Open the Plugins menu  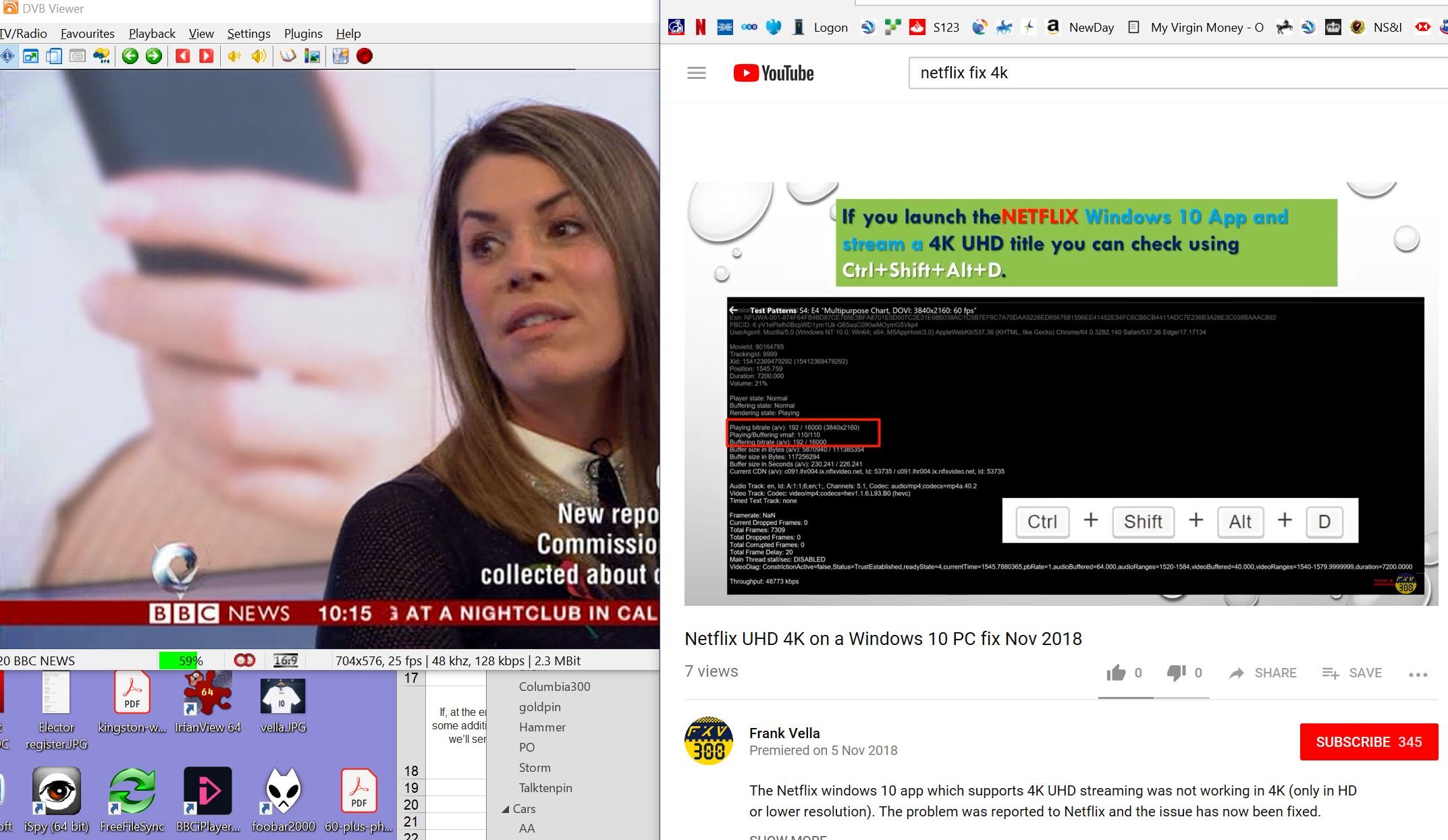coord(303,34)
